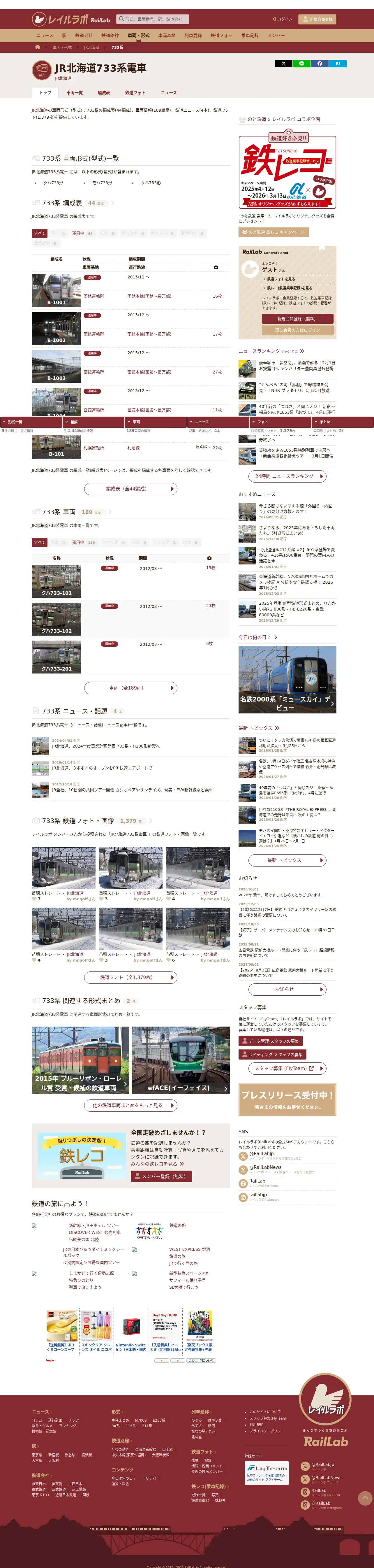Open 車両基地 in main navigation
The image size is (374, 1568).
pos(167,35)
